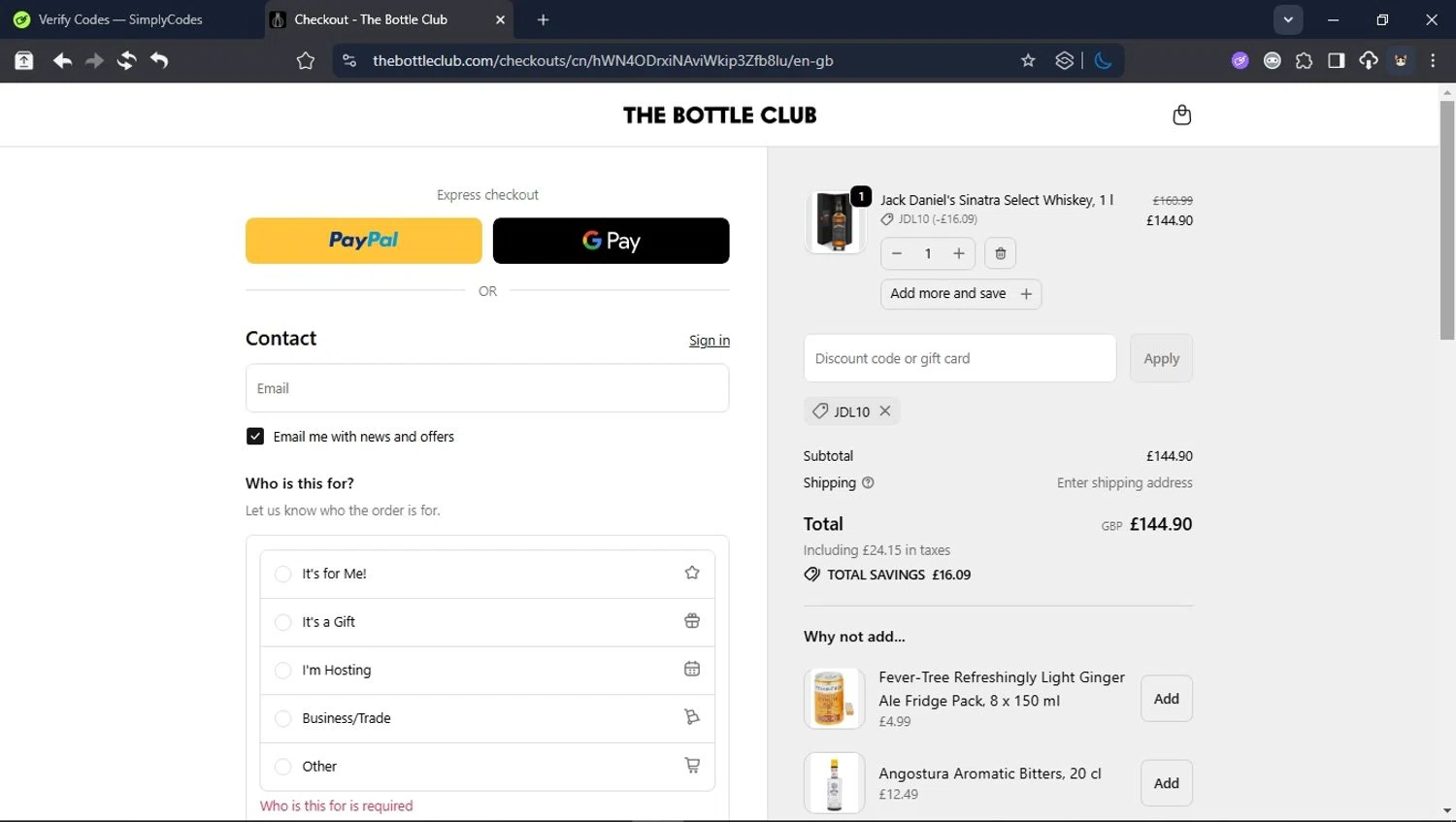Delete Jack Daniel's item with trash icon
The height and width of the screenshot is (822, 1456).
[1001, 253]
